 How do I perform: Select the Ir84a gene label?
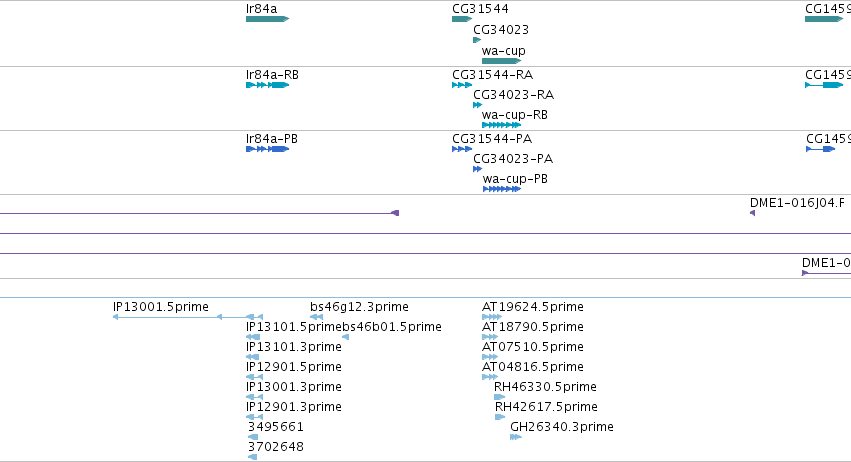click(x=261, y=9)
